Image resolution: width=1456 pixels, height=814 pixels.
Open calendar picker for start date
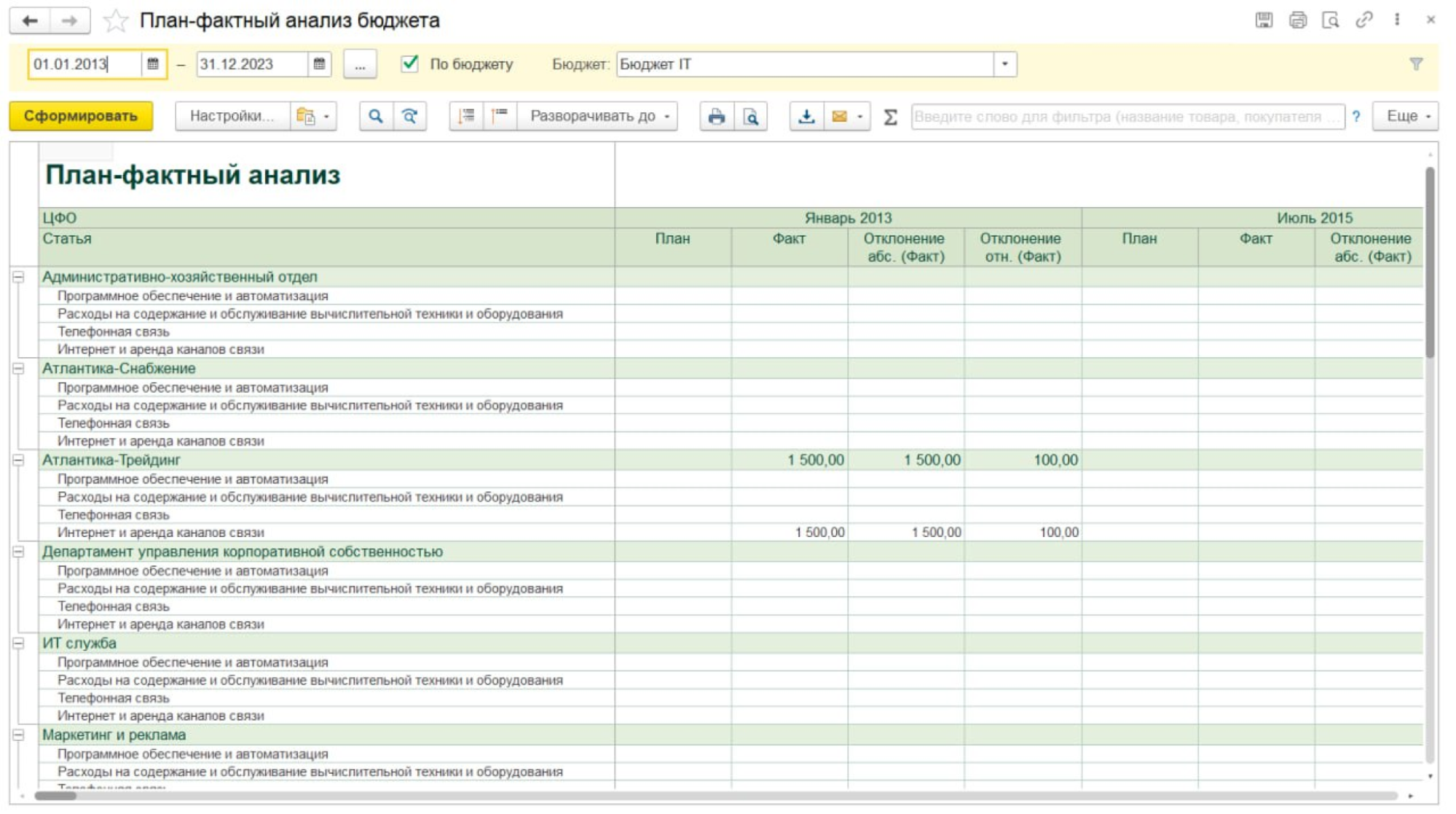153,64
